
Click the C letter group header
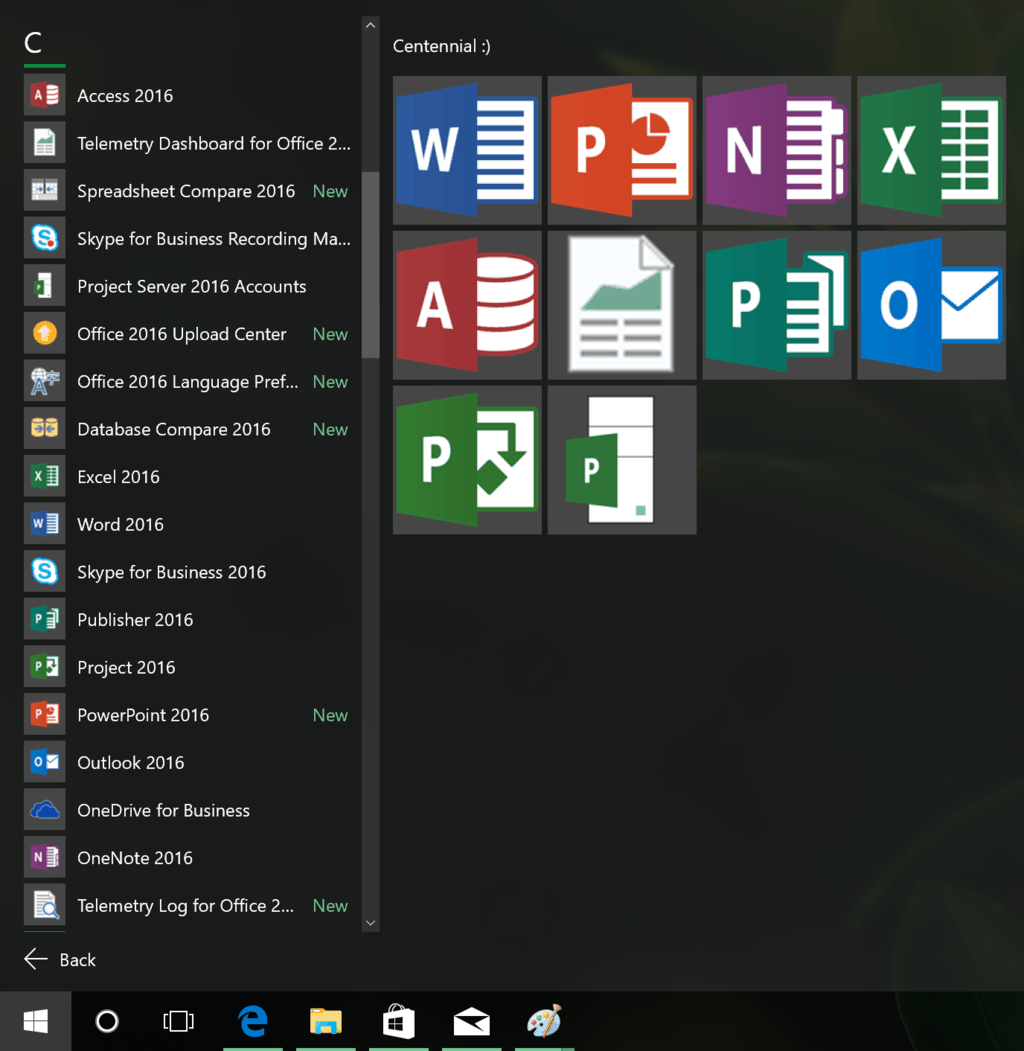click(33, 43)
